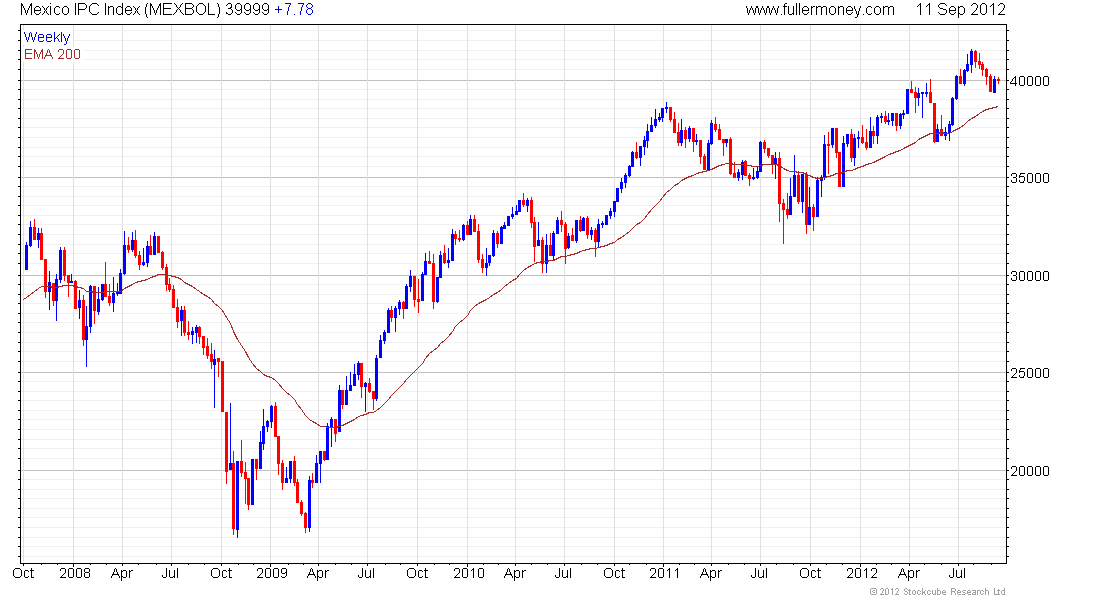The image size is (1100, 600).
Task: Click the change value '+7.78'
Action: (x=294, y=10)
